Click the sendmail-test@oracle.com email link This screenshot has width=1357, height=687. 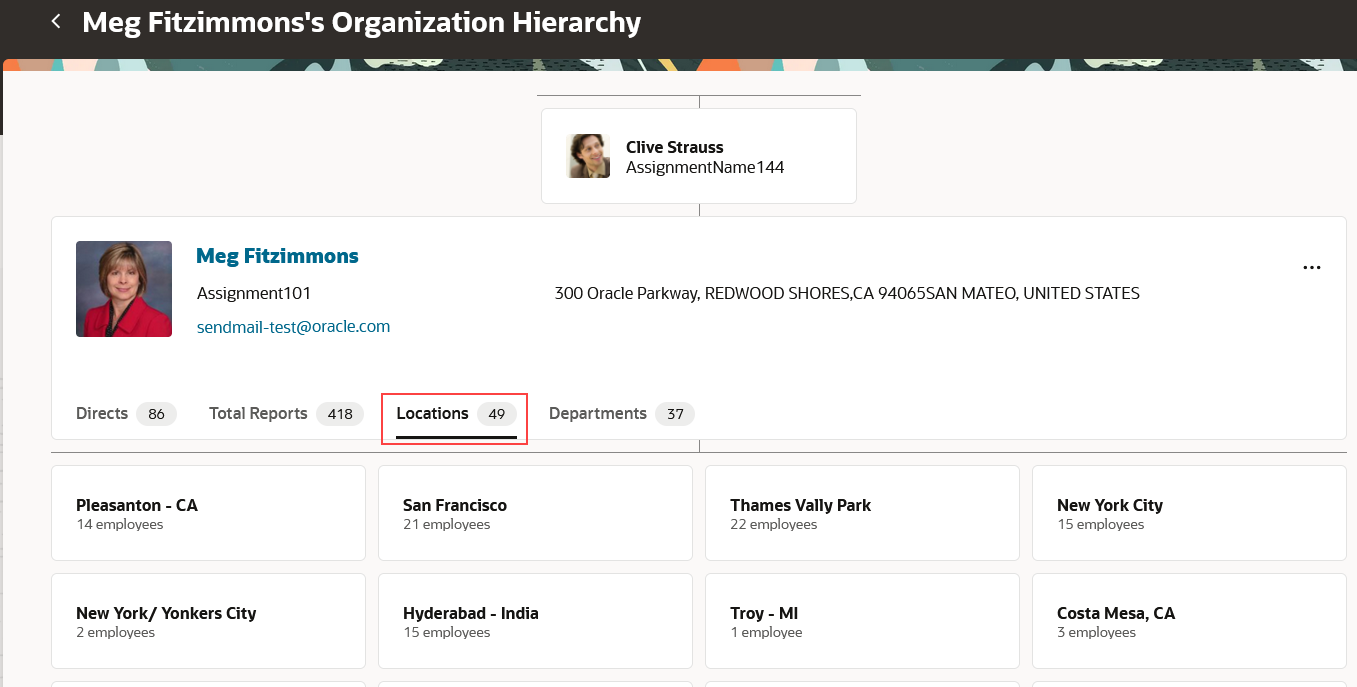(x=293, y=326)
